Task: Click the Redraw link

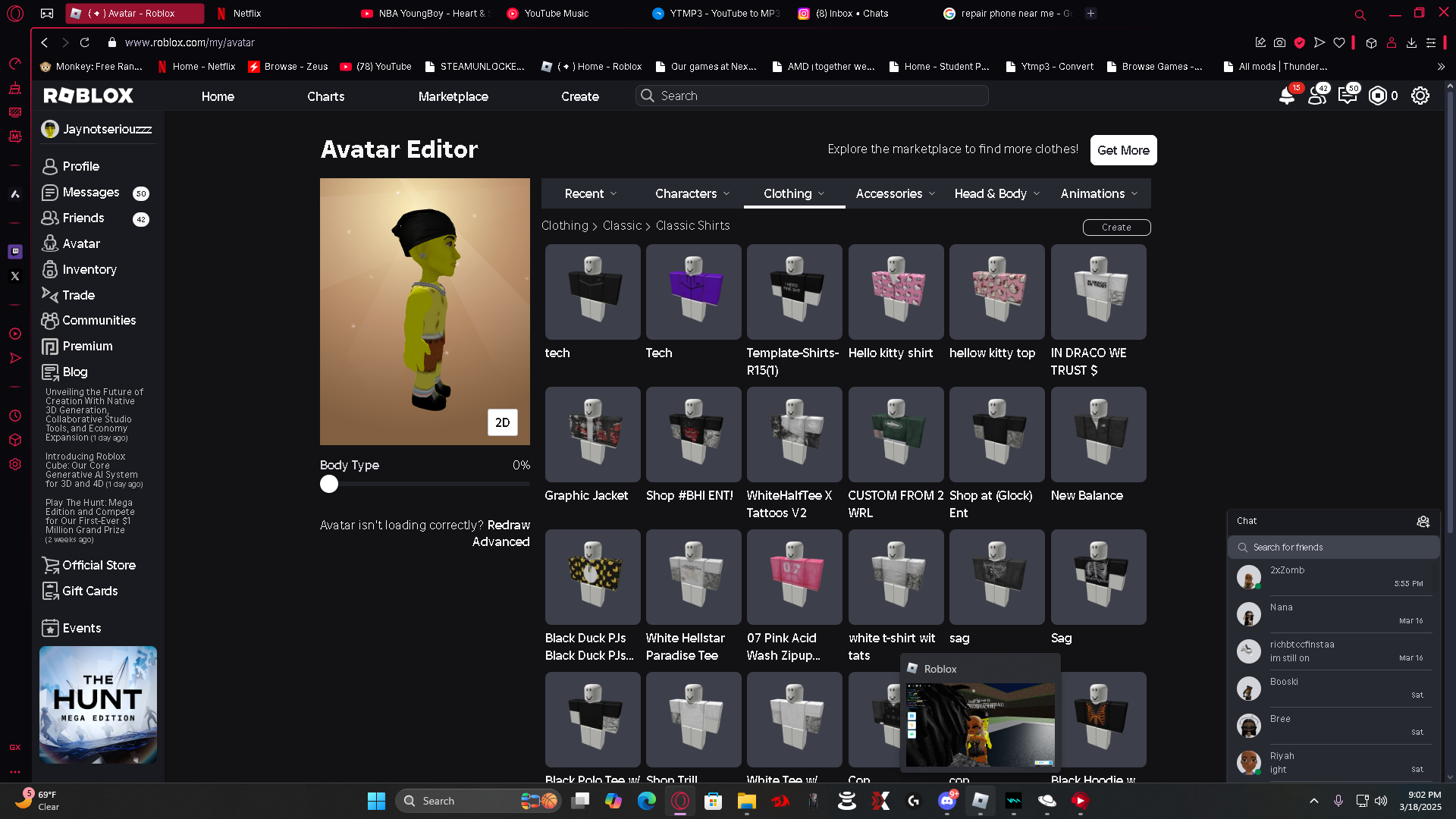Action: pos(508,526)
